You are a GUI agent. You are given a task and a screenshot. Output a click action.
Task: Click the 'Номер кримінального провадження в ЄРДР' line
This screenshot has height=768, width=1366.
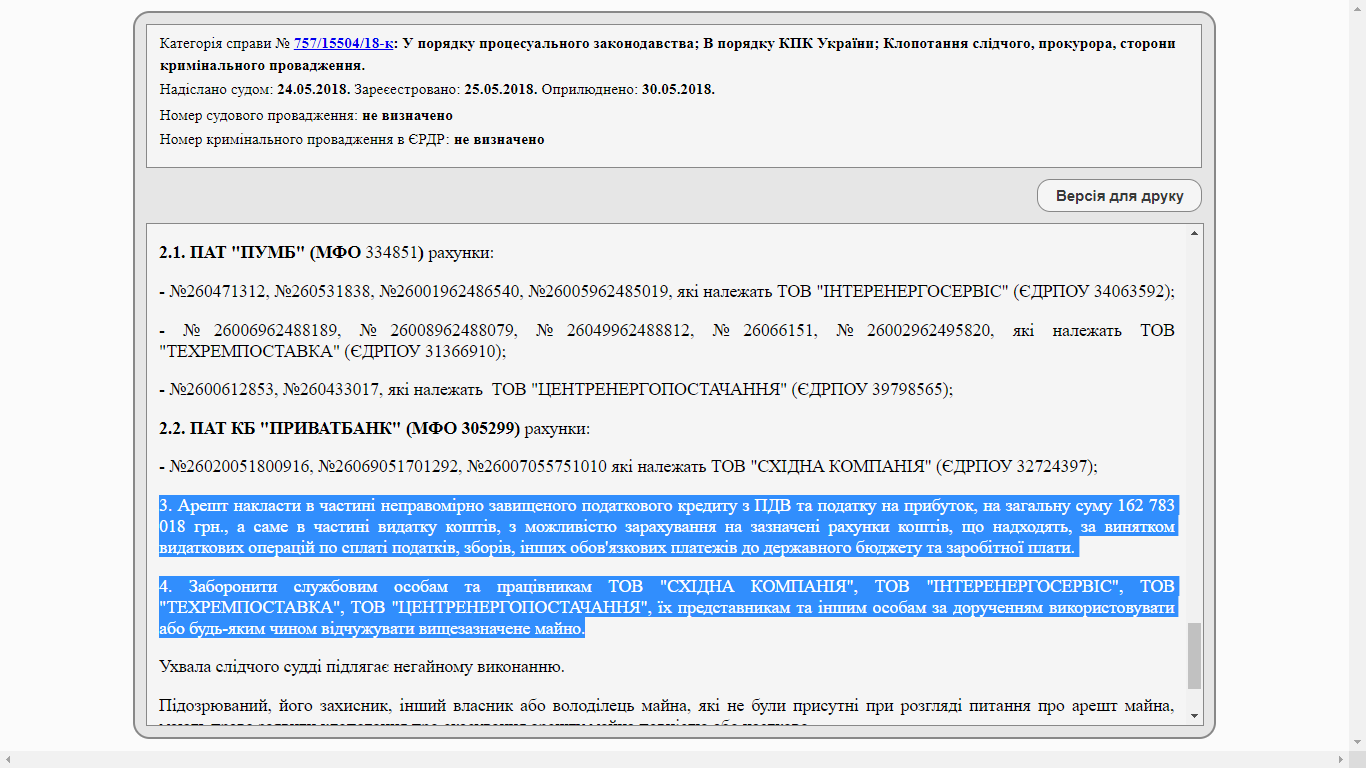click(352, 140)
